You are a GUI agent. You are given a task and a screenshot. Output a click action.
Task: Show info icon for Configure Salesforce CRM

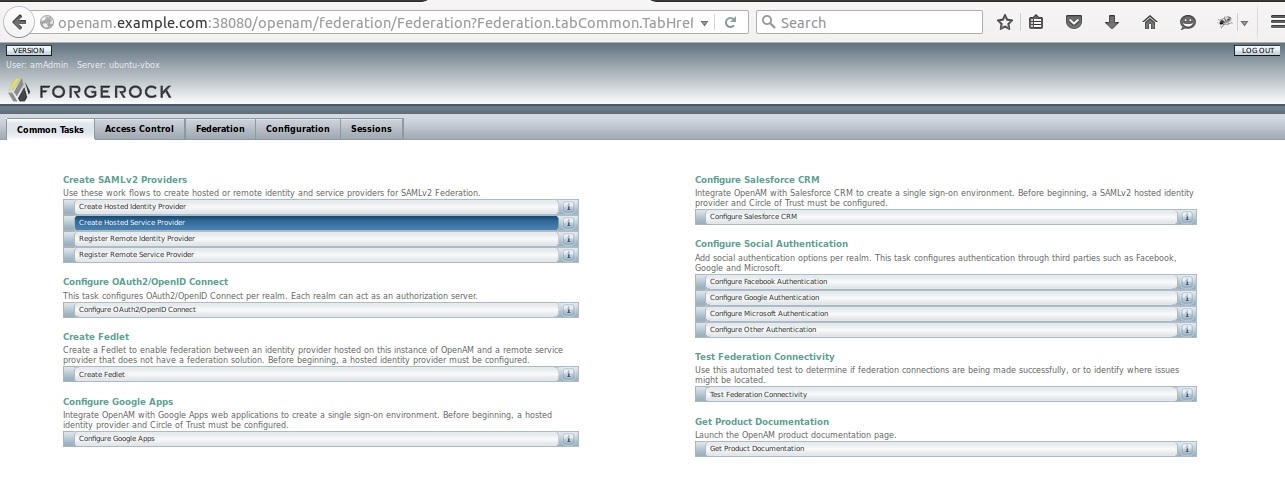[1187, 216]
